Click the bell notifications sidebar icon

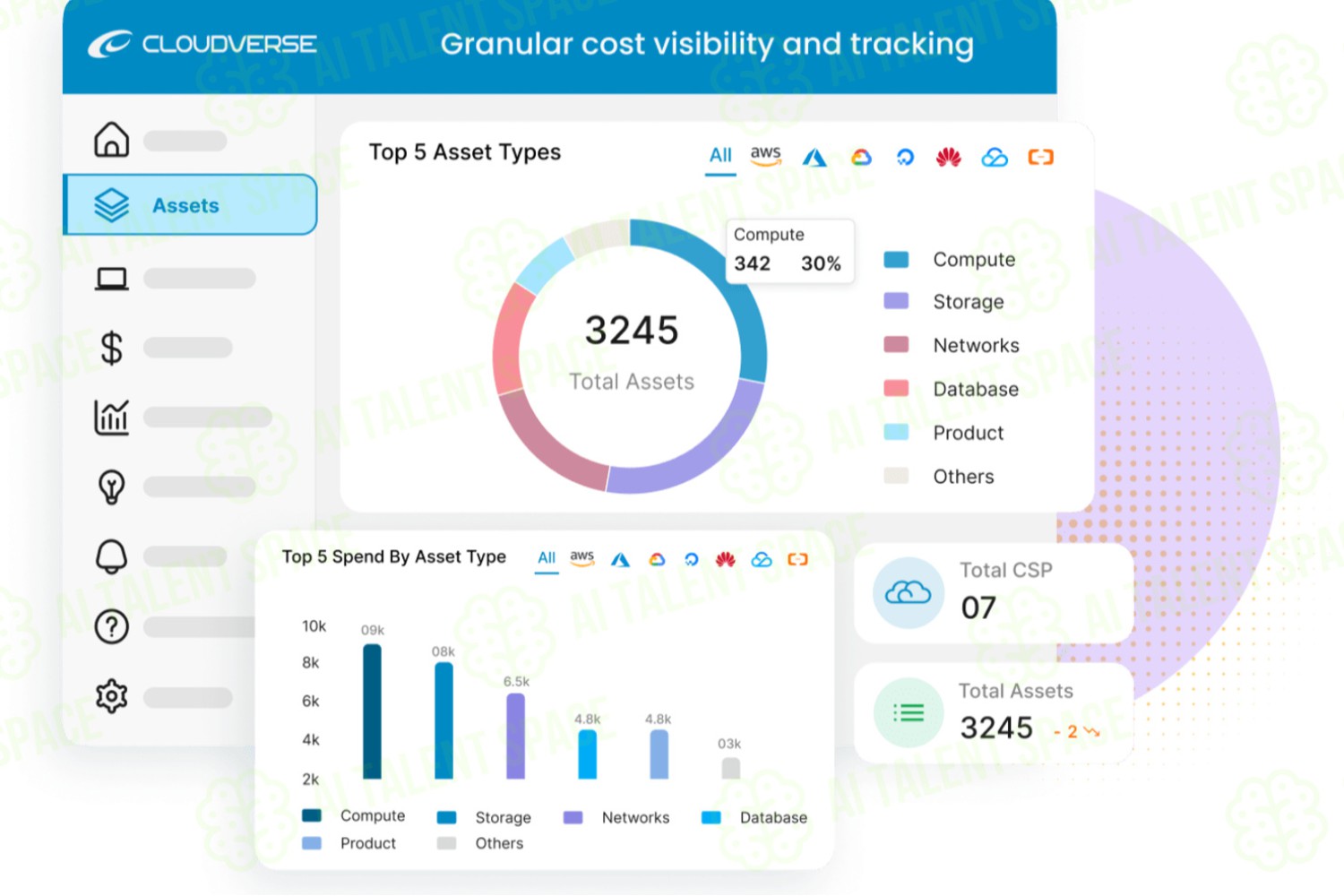(x=111, y=556)
